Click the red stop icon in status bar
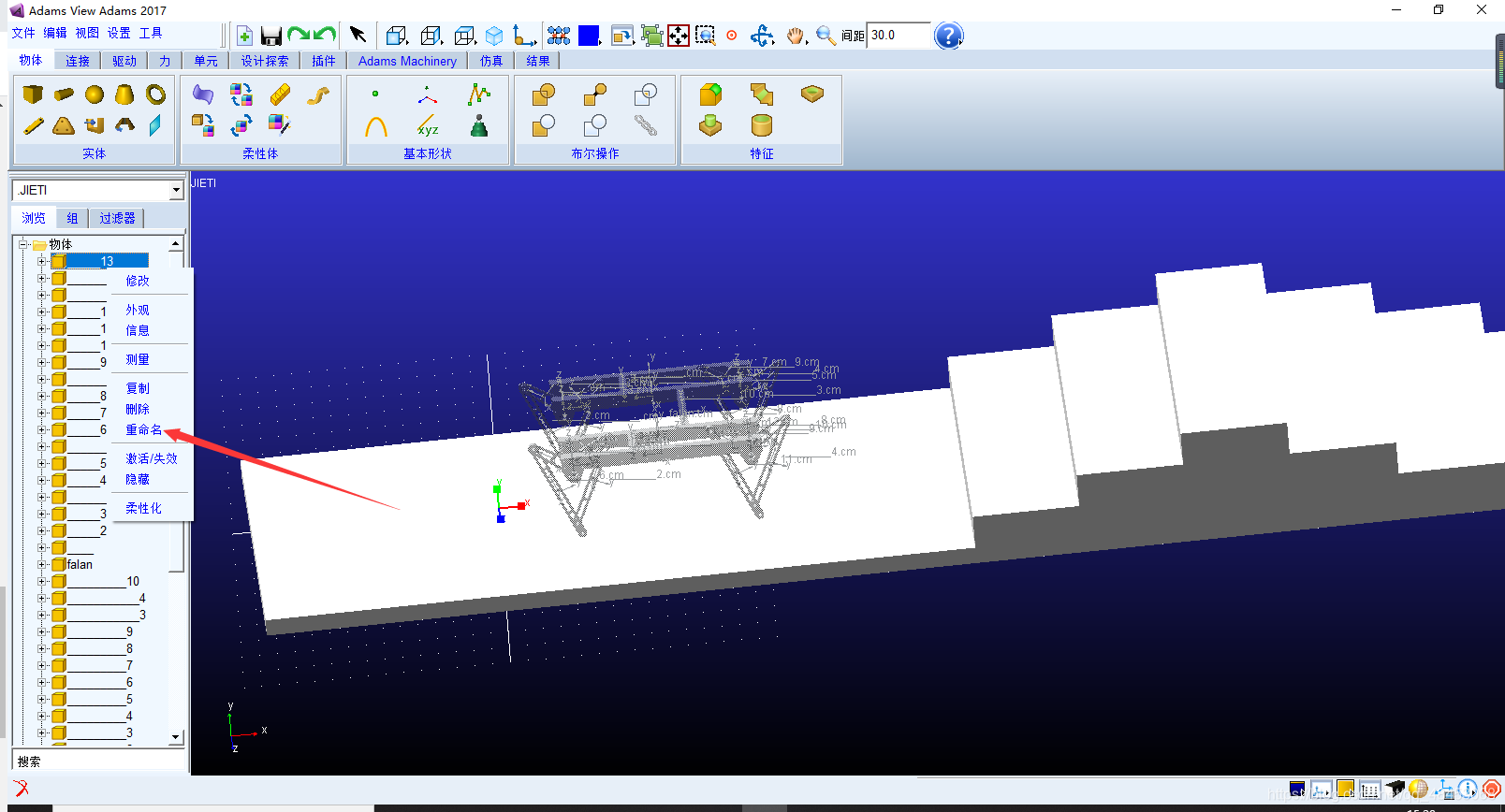The image size is (1505, 812). (1492, 790)
